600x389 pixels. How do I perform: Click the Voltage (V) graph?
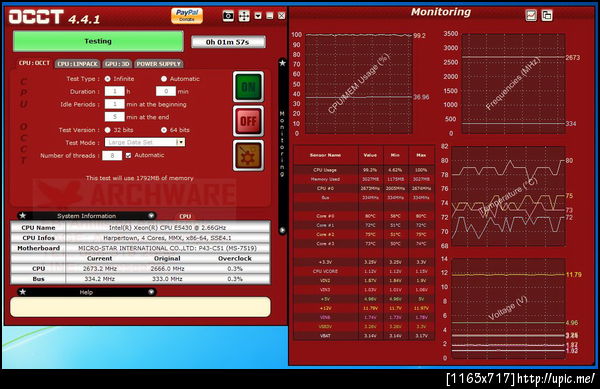(x=508, y=308)
